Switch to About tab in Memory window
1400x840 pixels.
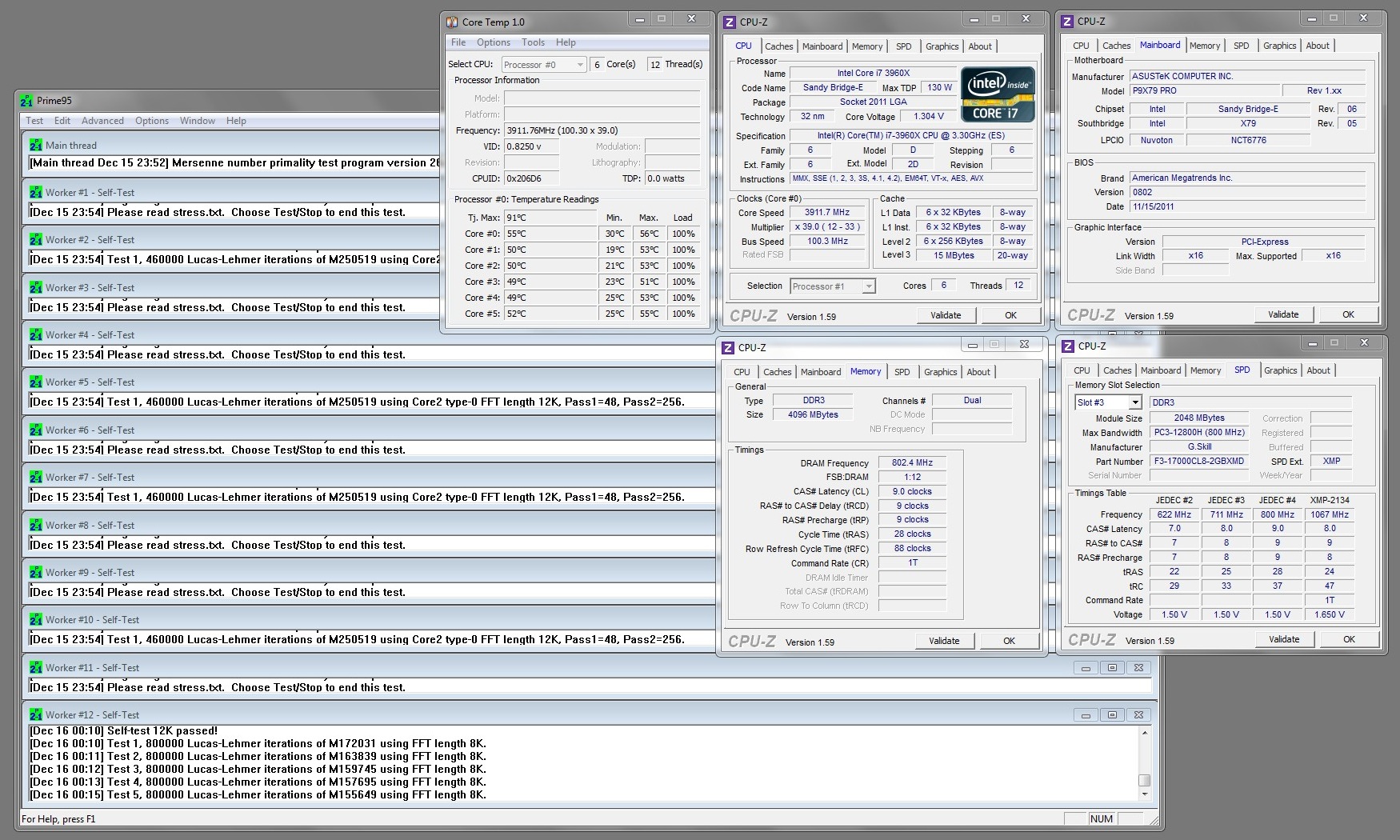click(978, 372)
